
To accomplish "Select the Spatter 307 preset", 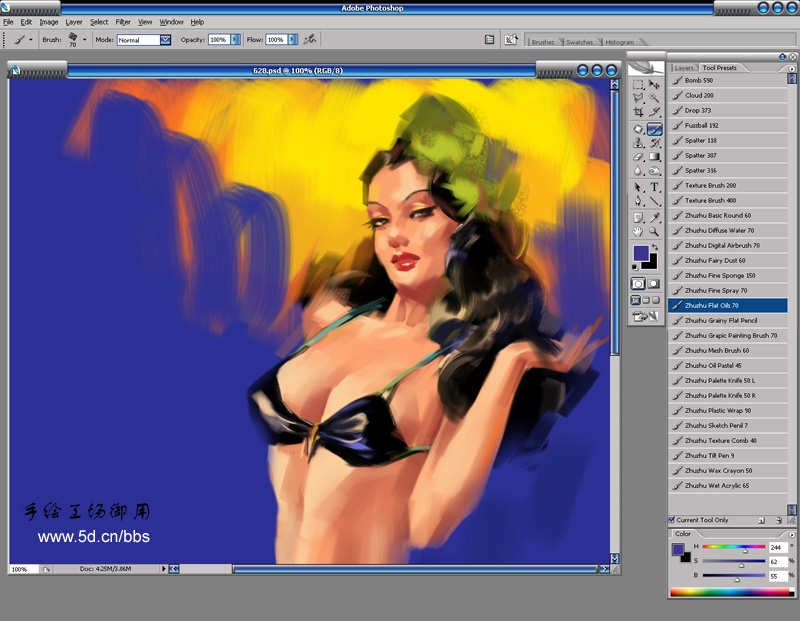I will (728, 155).
